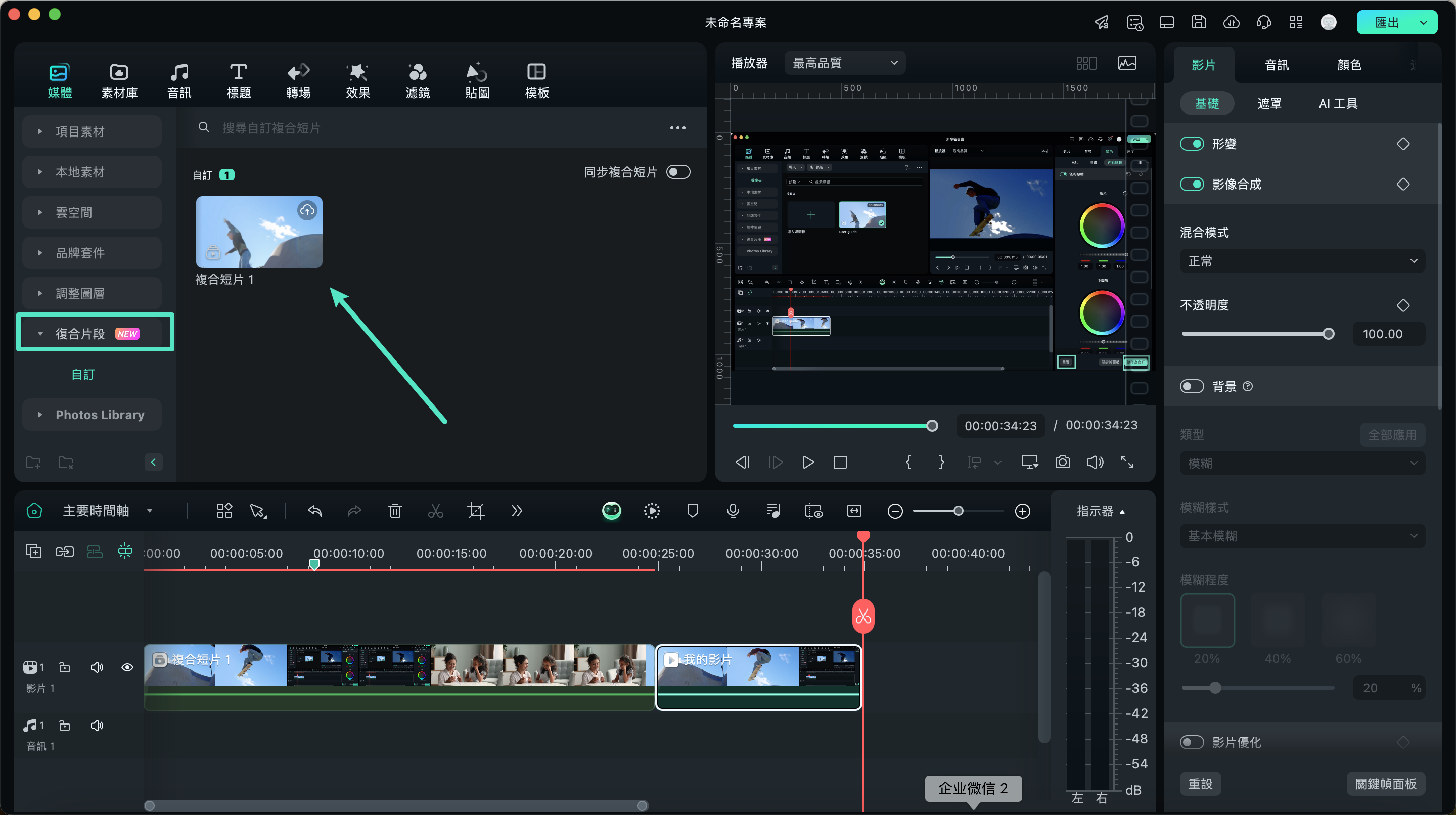Switch to the 遮罩 sub-tab
The width and height of the screenshot is (1456, 815).
point(1269,104)
